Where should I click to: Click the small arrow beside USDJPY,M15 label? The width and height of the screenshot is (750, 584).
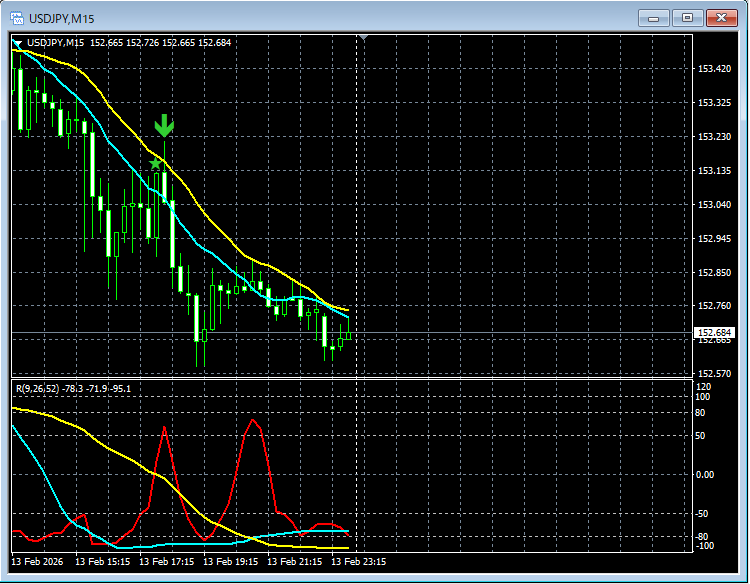click(18, 43)
